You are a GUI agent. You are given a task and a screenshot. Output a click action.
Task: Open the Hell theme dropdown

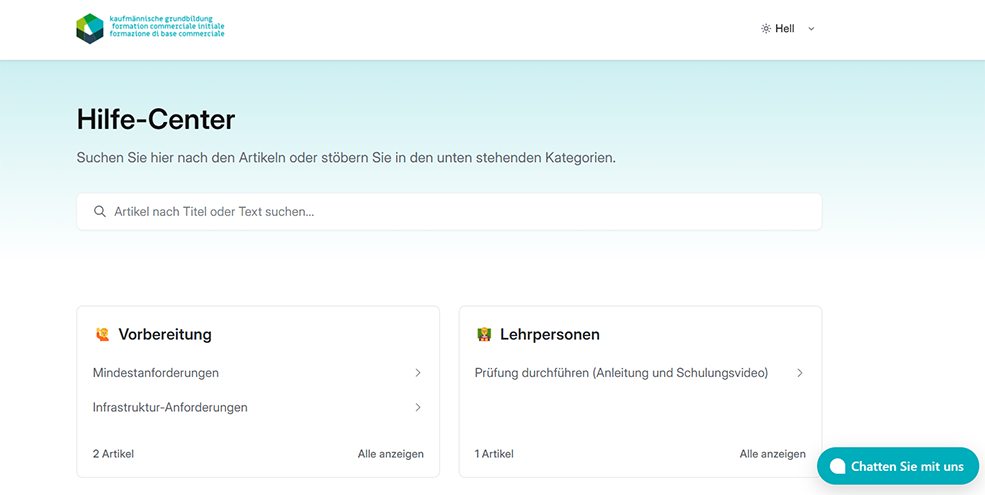coord(787,29)
